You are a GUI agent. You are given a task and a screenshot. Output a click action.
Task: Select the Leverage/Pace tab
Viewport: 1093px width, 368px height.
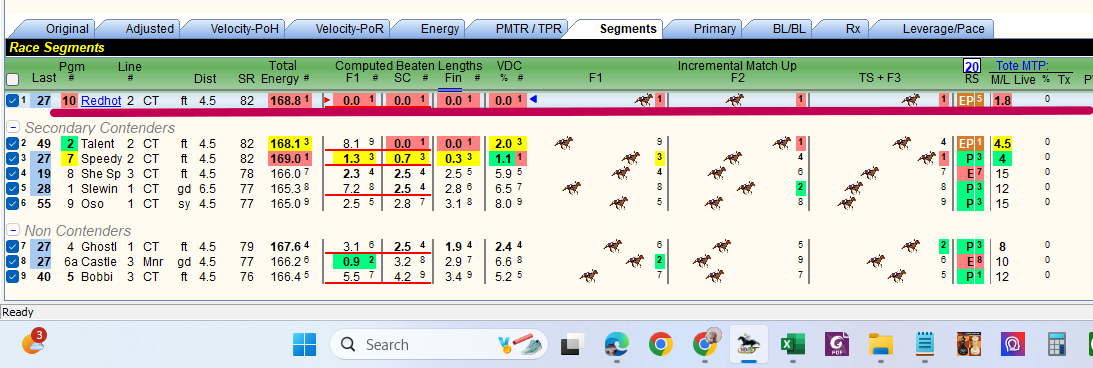coord(943,29)
